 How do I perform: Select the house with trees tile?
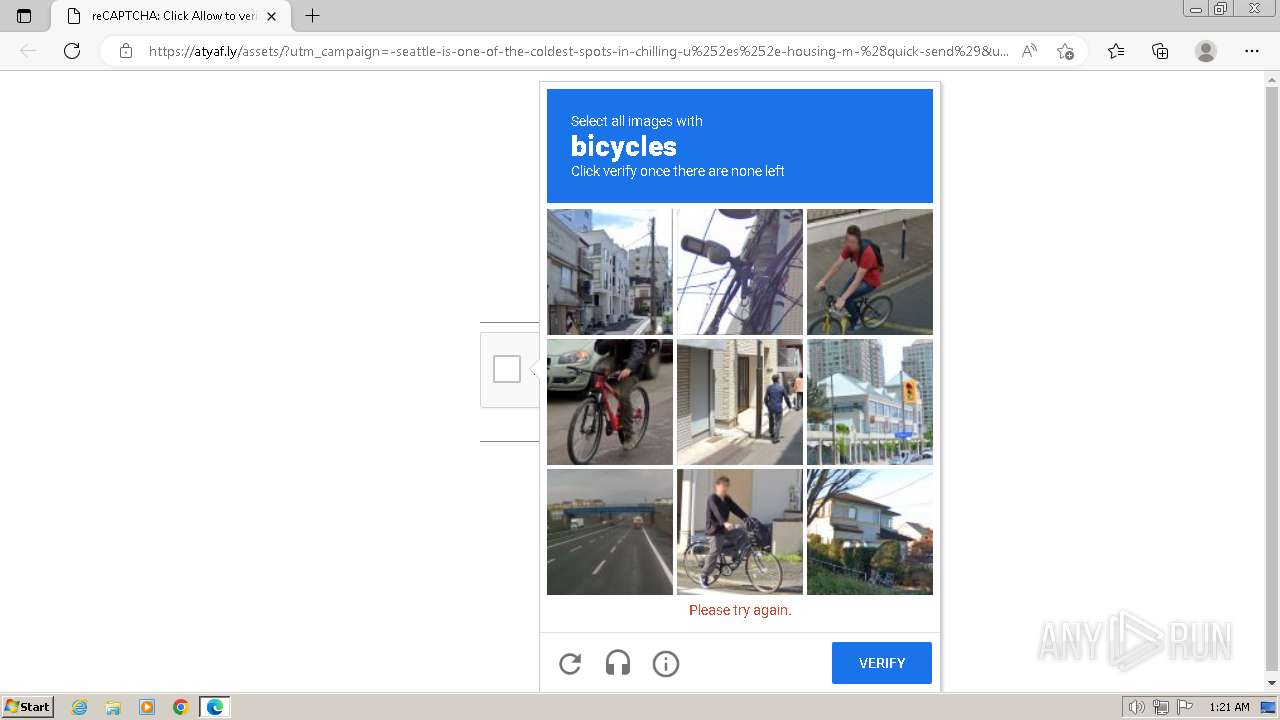click(870, 532)
